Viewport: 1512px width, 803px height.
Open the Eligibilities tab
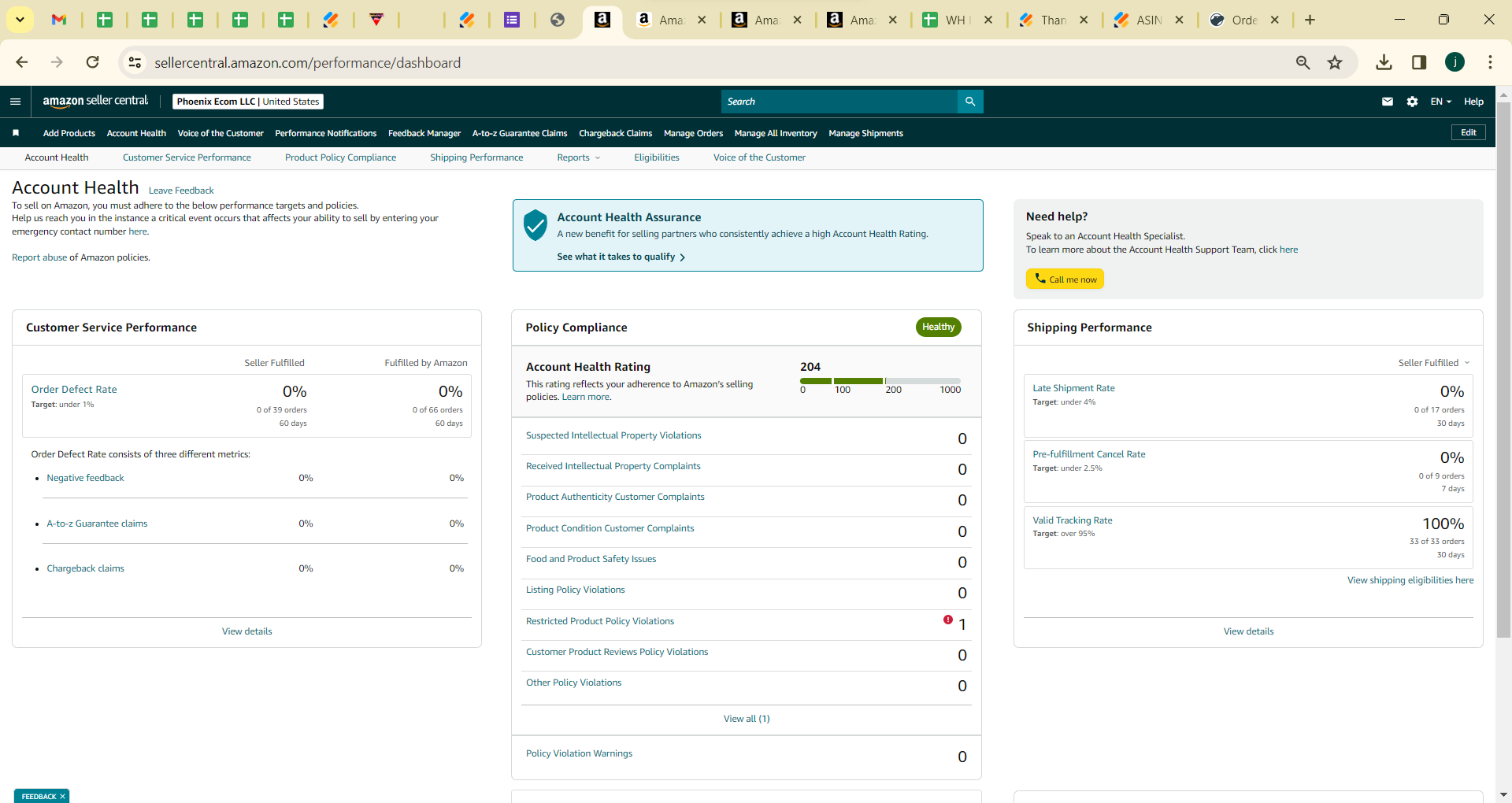point(657,157)
